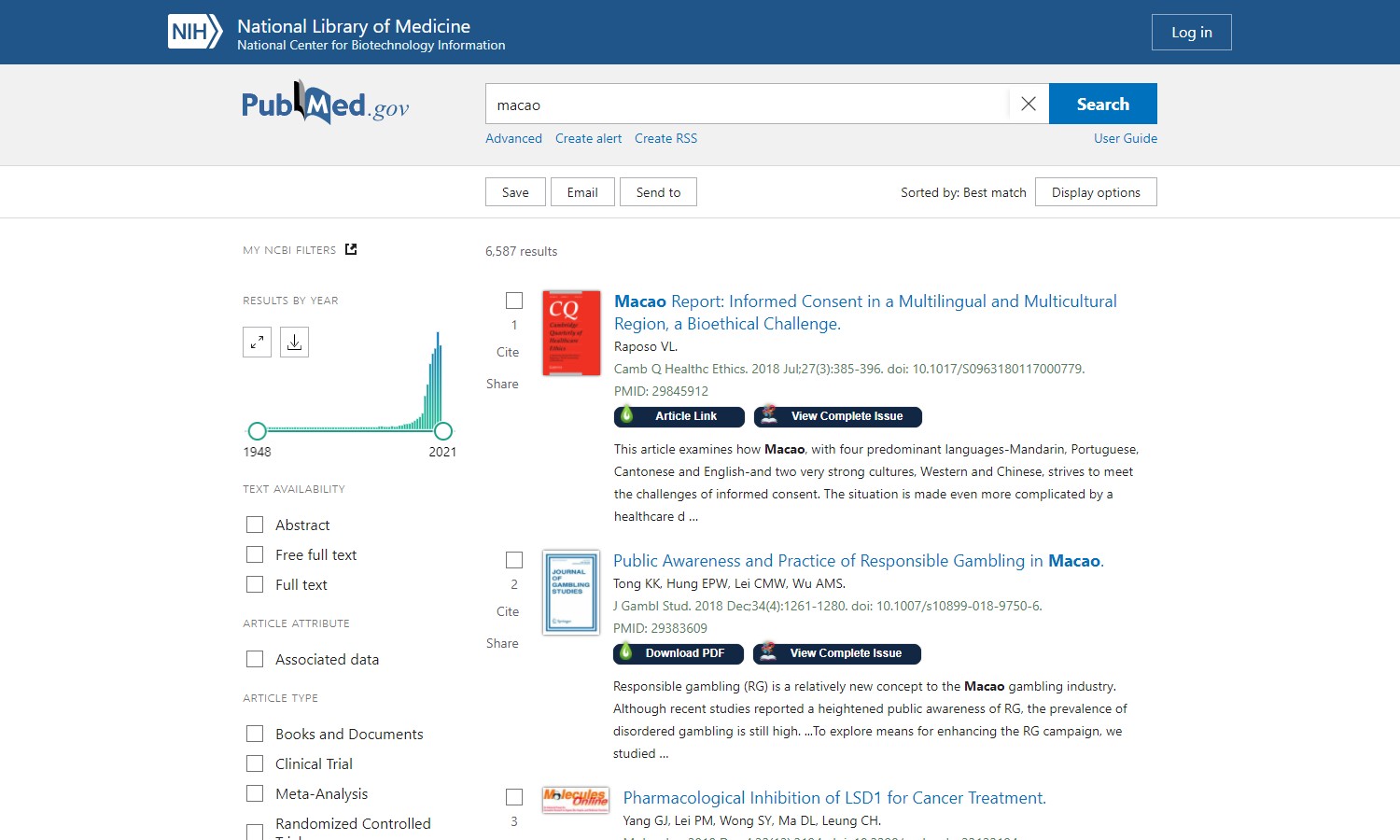Enable the Abstract filter
The width and height of the screenshot is (1400, 840).
(x=255, y=525)
